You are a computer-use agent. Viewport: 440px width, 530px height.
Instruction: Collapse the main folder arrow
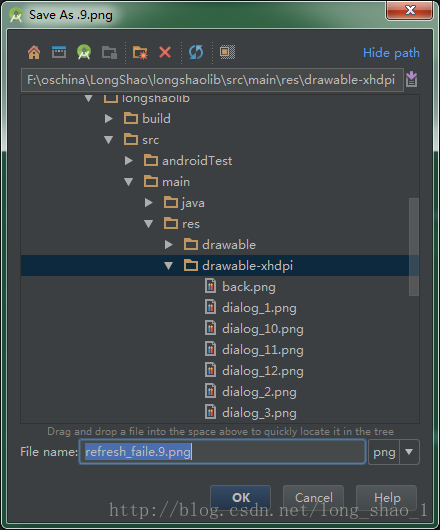click(129, 182)
